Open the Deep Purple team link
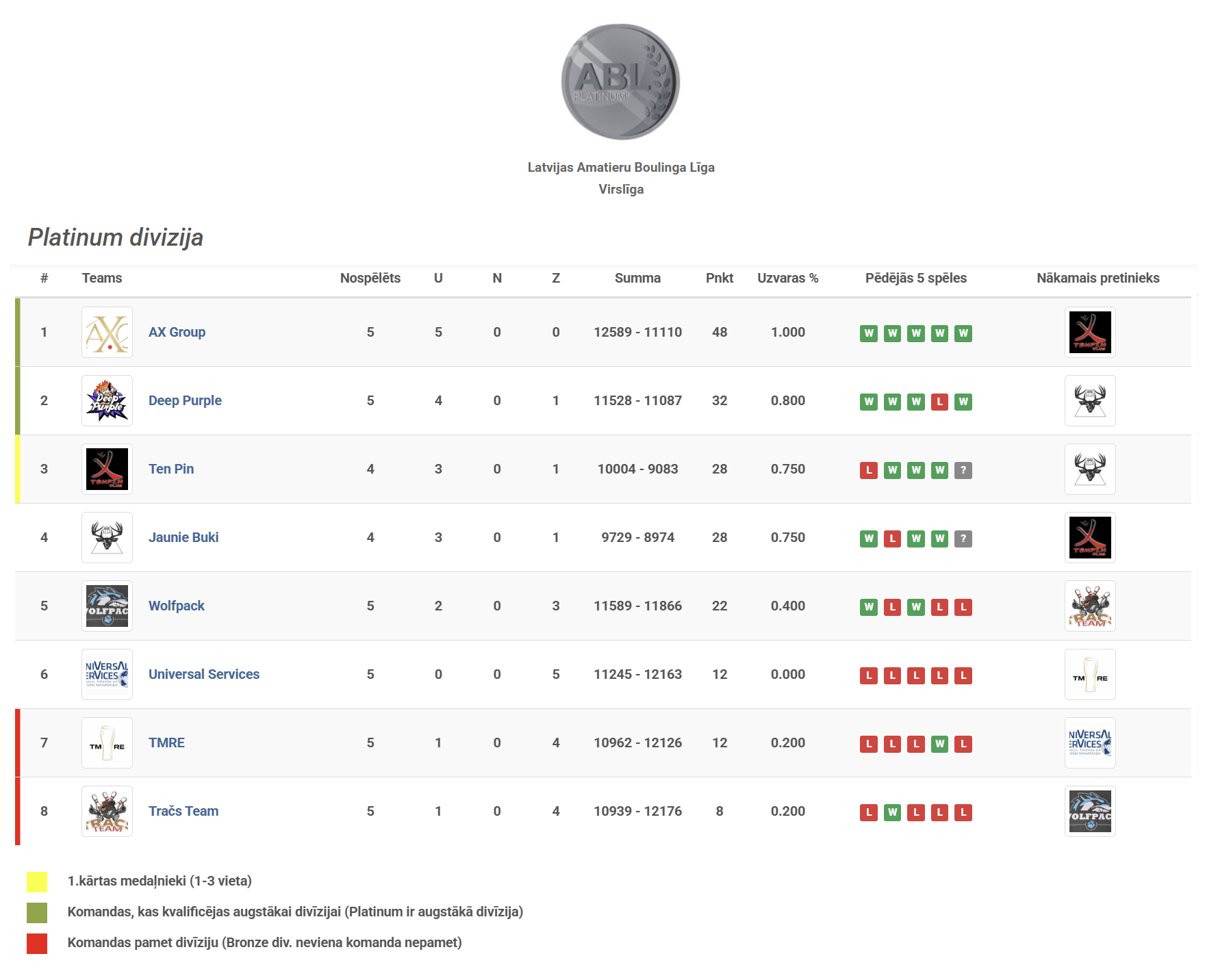Screen dimensions: 1205x980 tap(185, 400)
